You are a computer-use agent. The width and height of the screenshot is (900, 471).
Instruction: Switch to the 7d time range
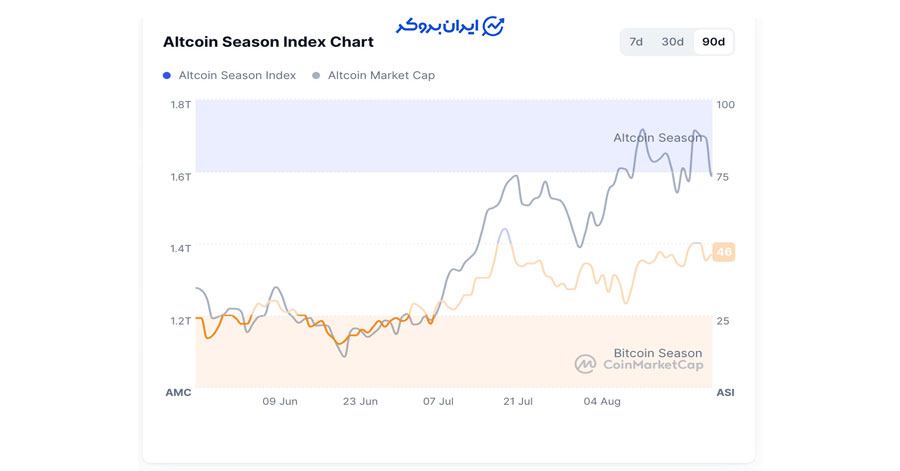pos(637,42)
